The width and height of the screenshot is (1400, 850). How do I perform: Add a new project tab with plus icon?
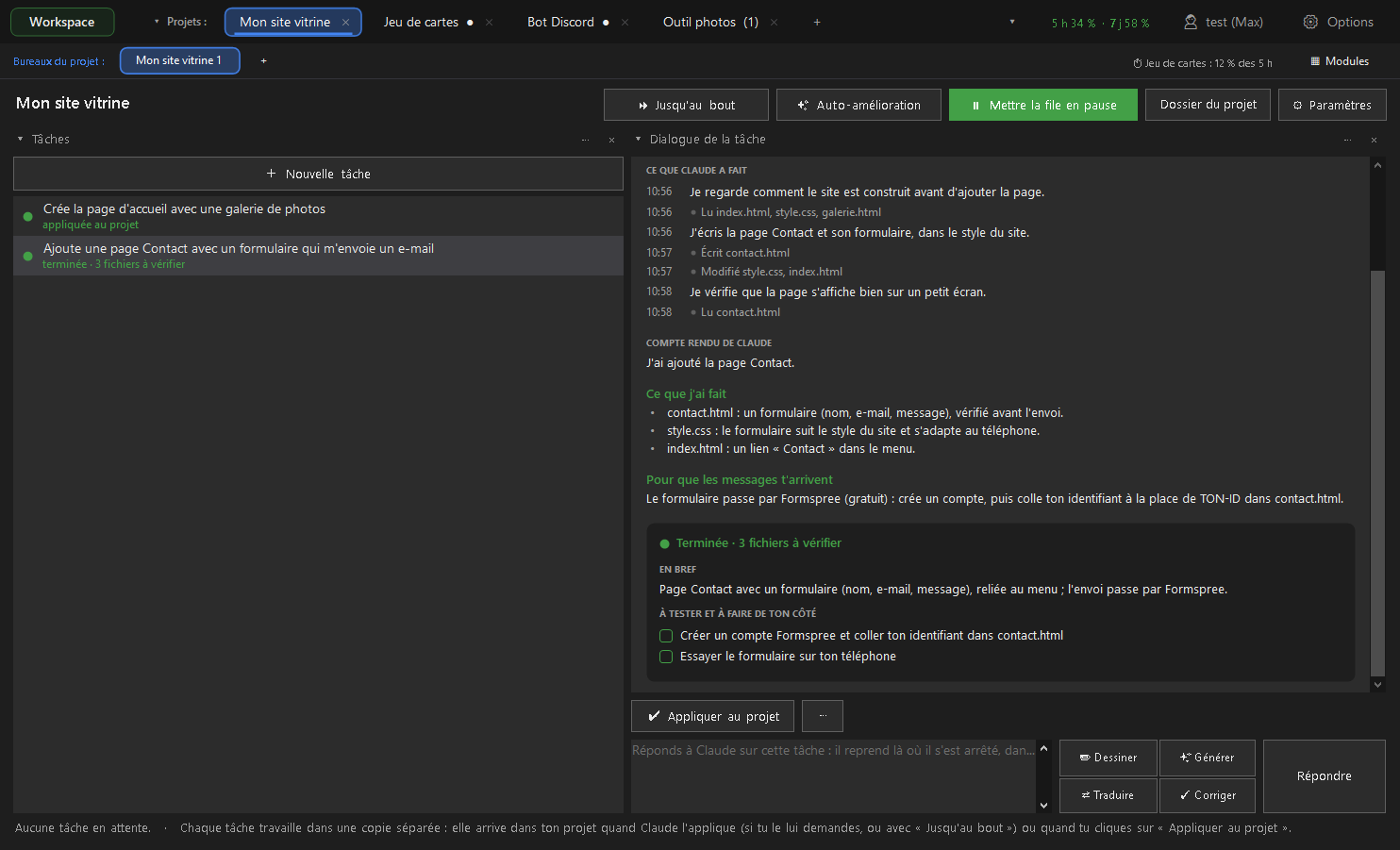point(816,22)
